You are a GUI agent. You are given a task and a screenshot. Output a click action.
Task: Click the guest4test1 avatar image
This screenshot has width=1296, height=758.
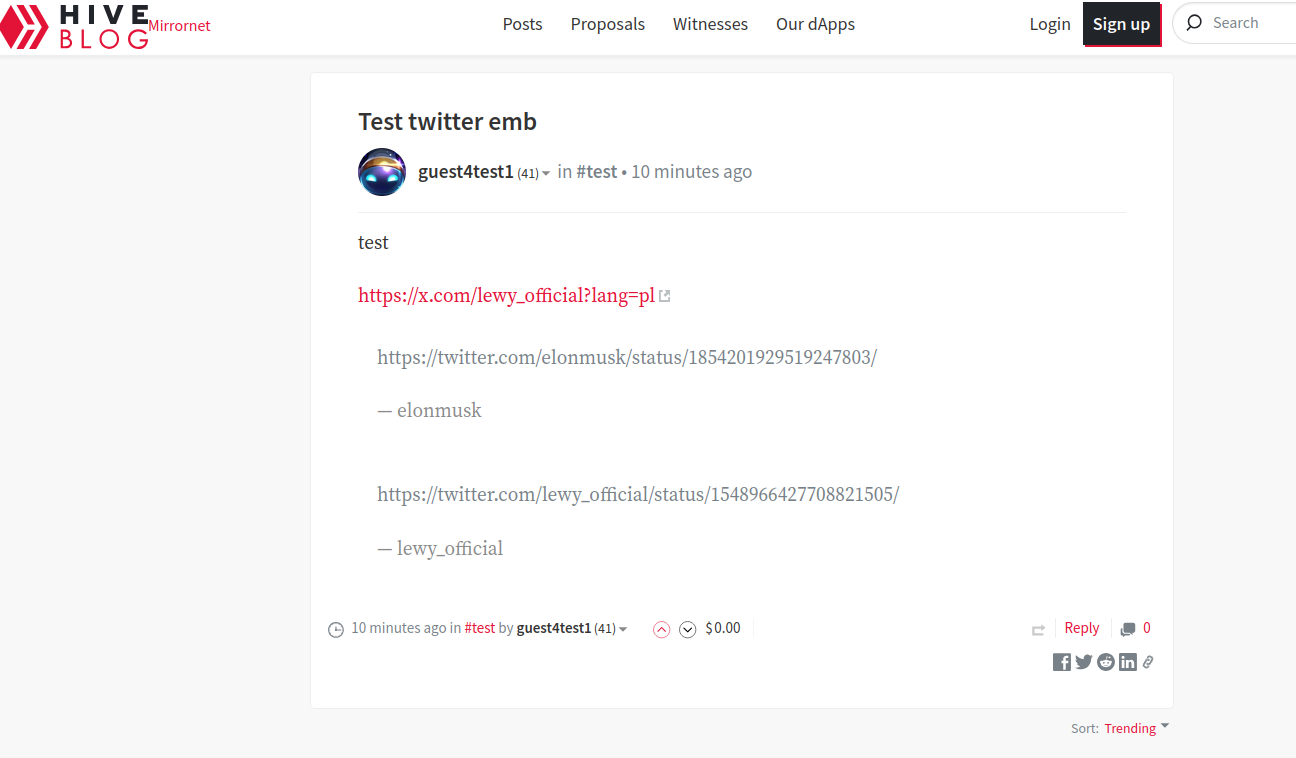pyautogui.click(x=382, y=172)
